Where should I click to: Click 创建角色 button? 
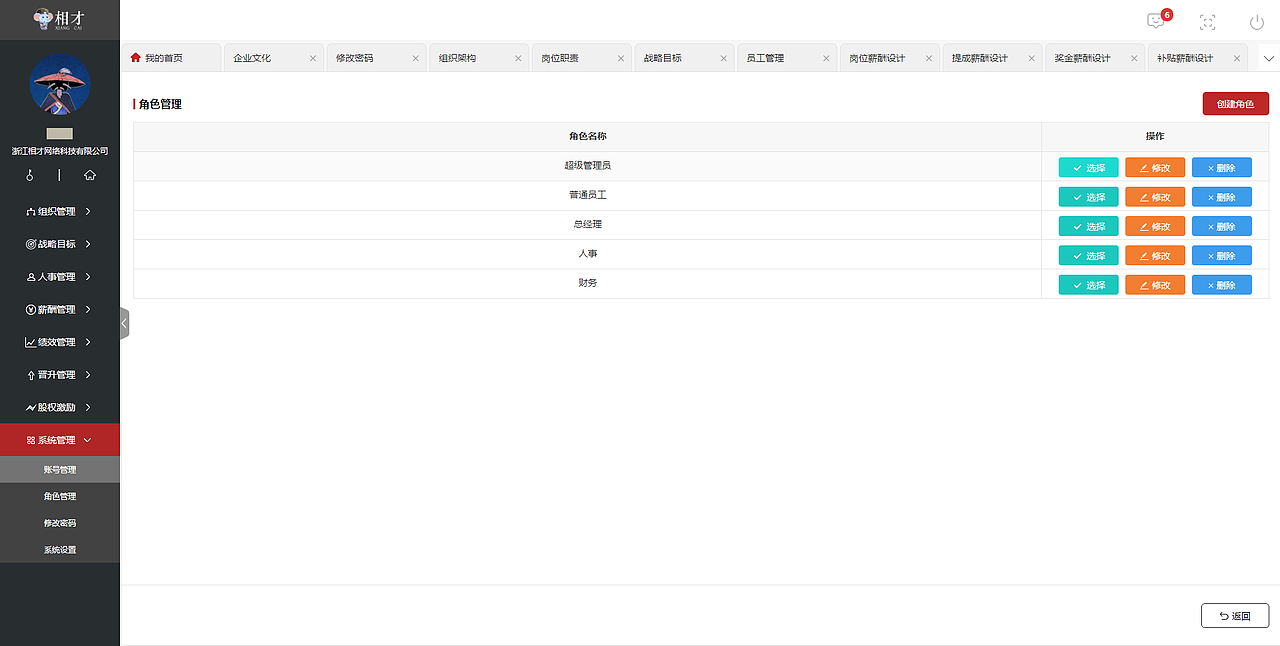1235,104
